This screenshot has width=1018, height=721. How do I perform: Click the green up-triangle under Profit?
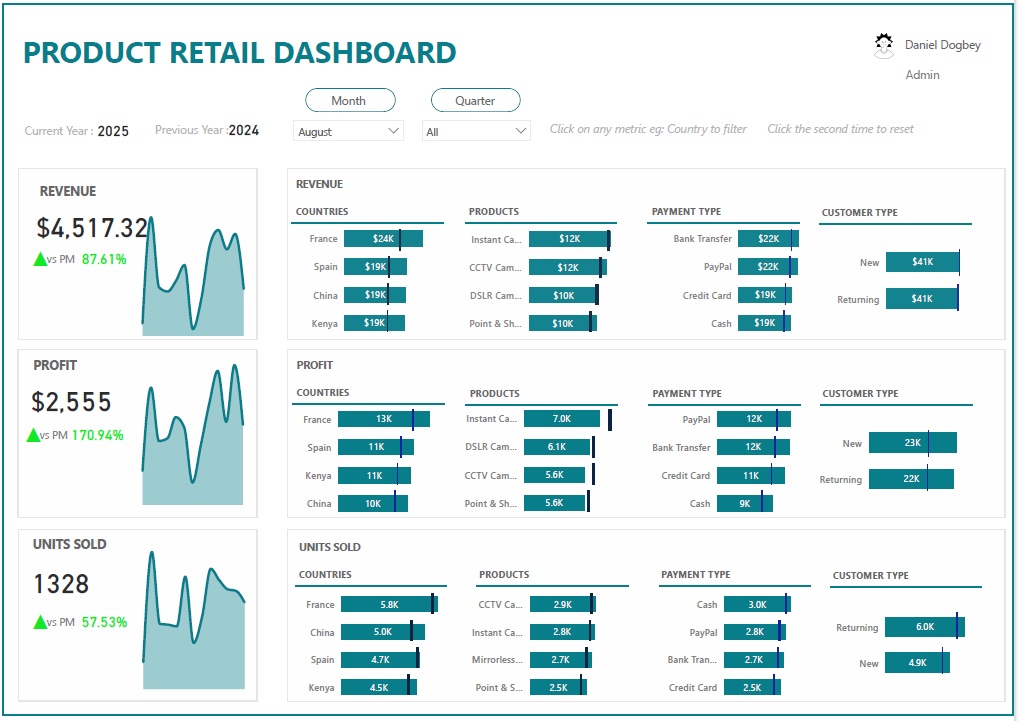[x=34, y=435]
